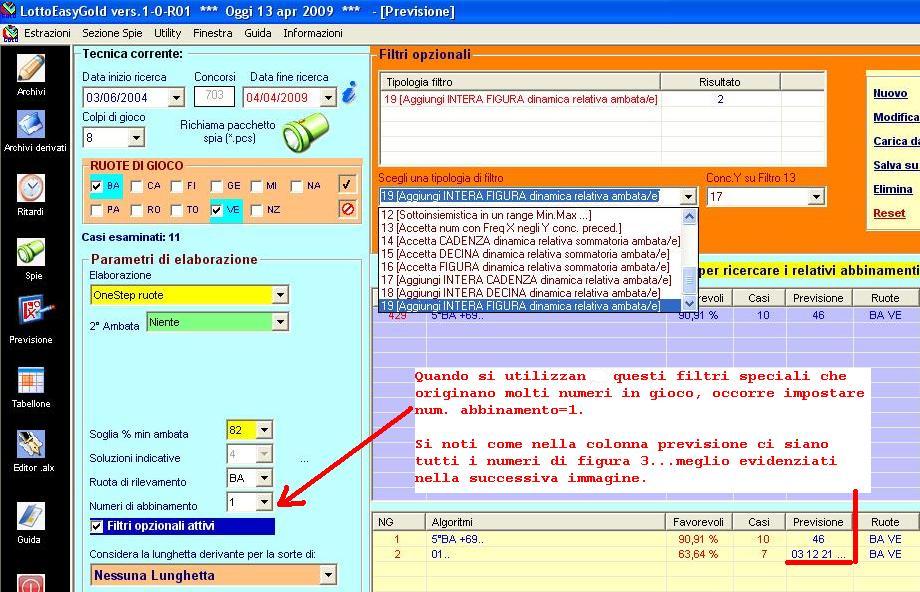Open Ruota di rilevamento dropdown
The image size is (920, 592).
pyautogui.click(x=264, y=478)
